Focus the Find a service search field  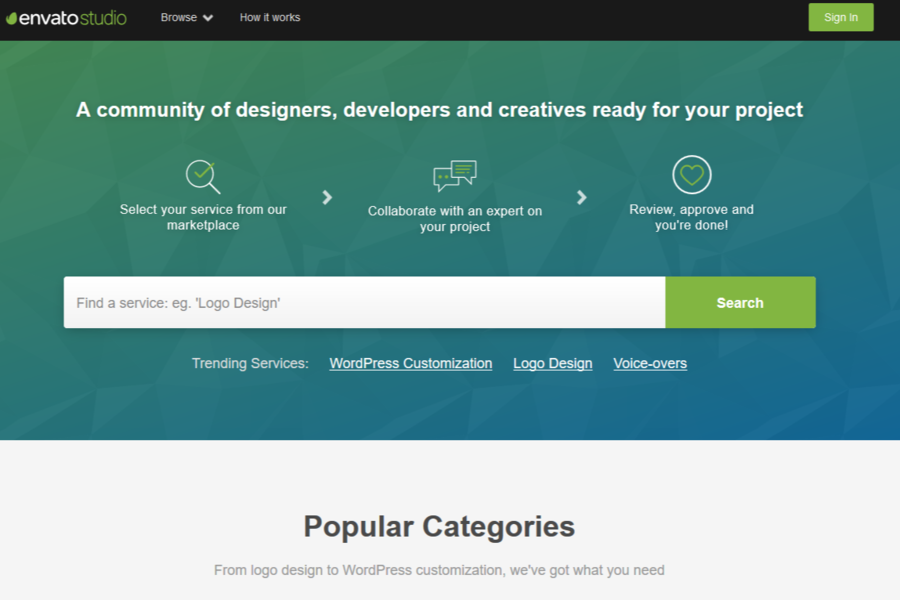pos(364,303)
